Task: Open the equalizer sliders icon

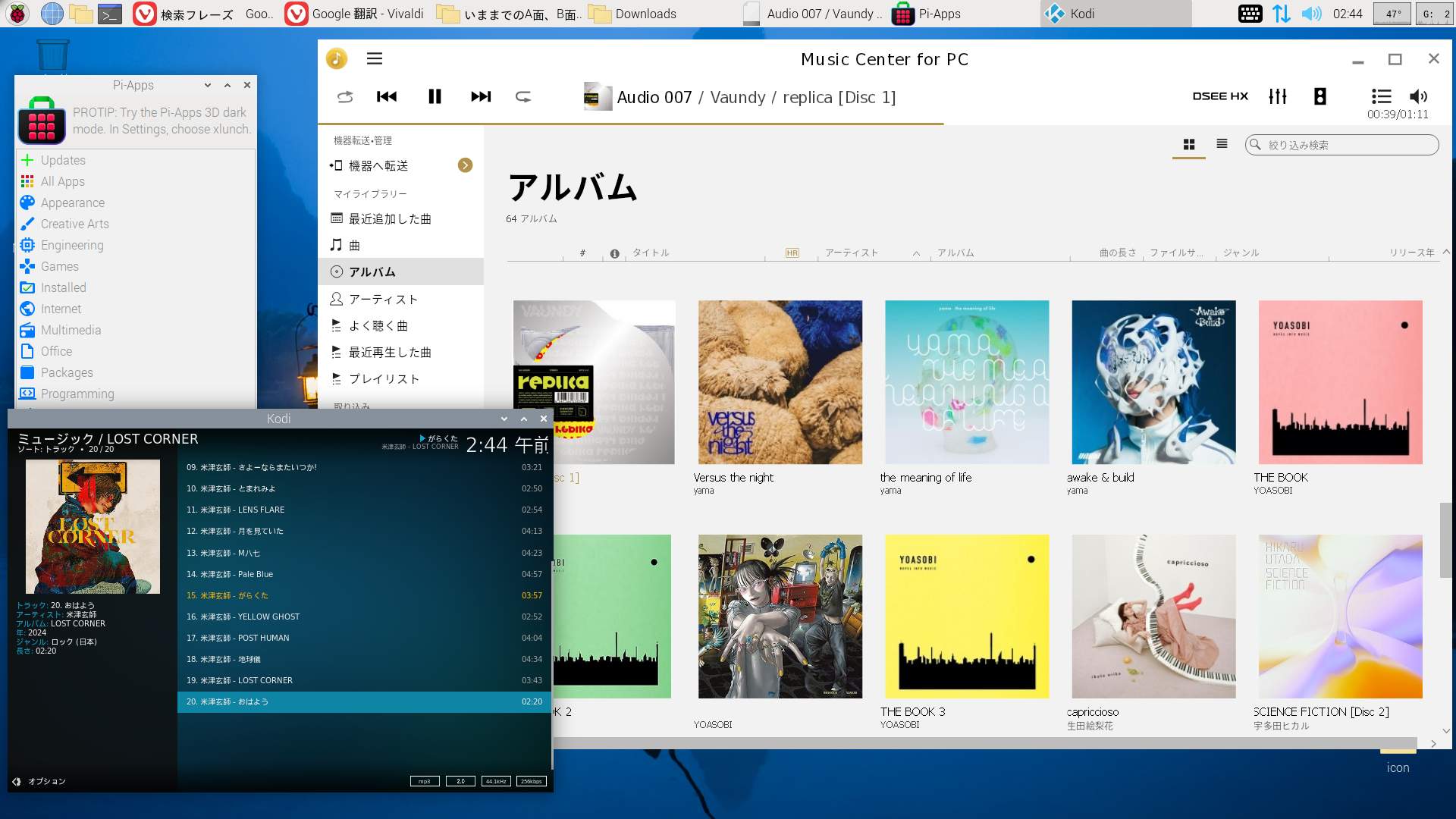Action: click(1278, 96)
